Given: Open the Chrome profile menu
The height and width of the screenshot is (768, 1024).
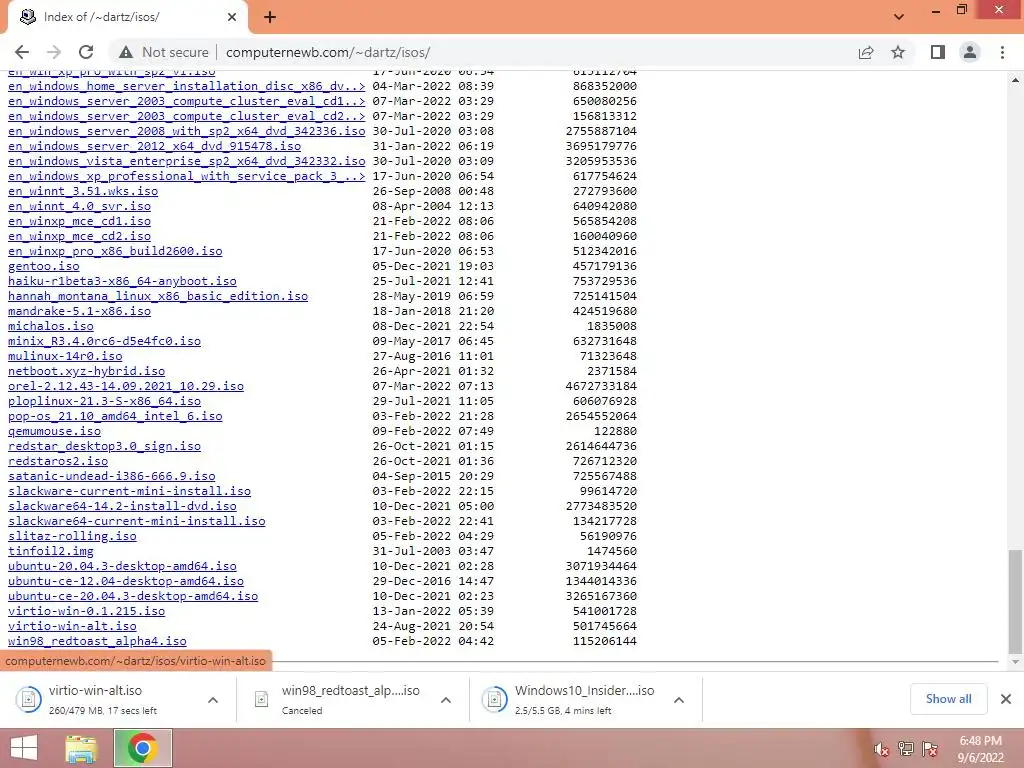Looking at the screenshot, I should (x=970, y=52).
